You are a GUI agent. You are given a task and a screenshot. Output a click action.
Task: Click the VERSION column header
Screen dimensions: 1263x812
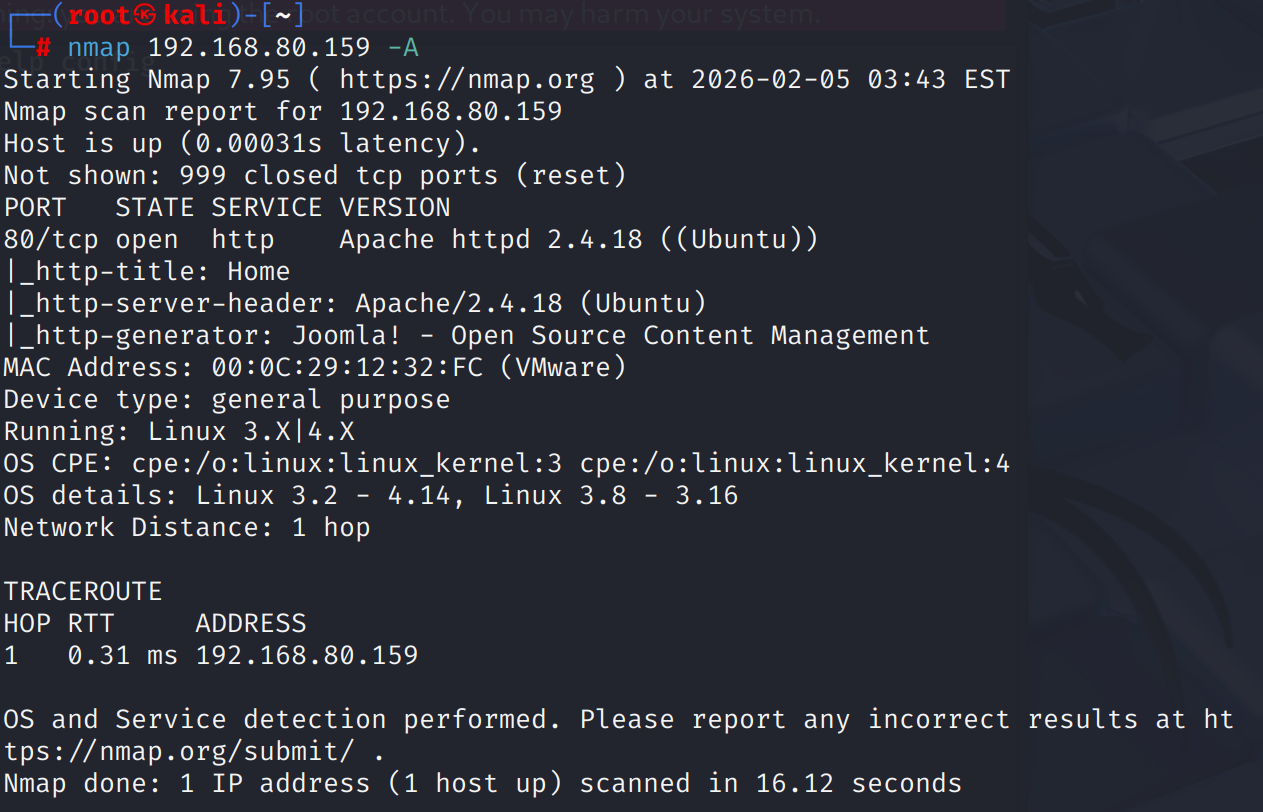395,207
